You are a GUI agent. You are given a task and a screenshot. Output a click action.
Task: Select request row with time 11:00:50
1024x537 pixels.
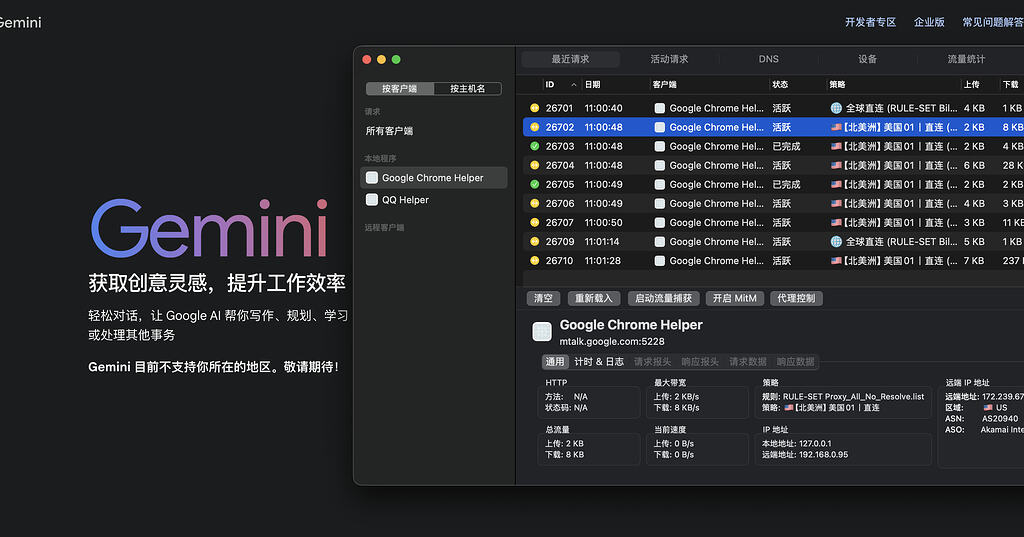(773, 222)
